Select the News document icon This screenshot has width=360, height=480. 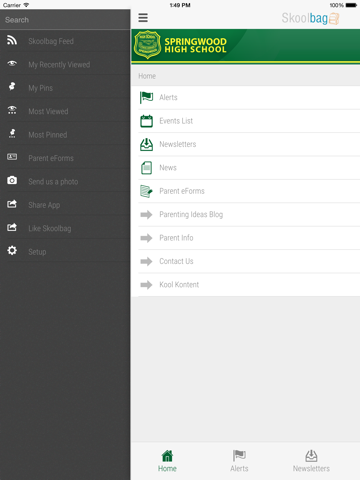[x=146, y=168]
